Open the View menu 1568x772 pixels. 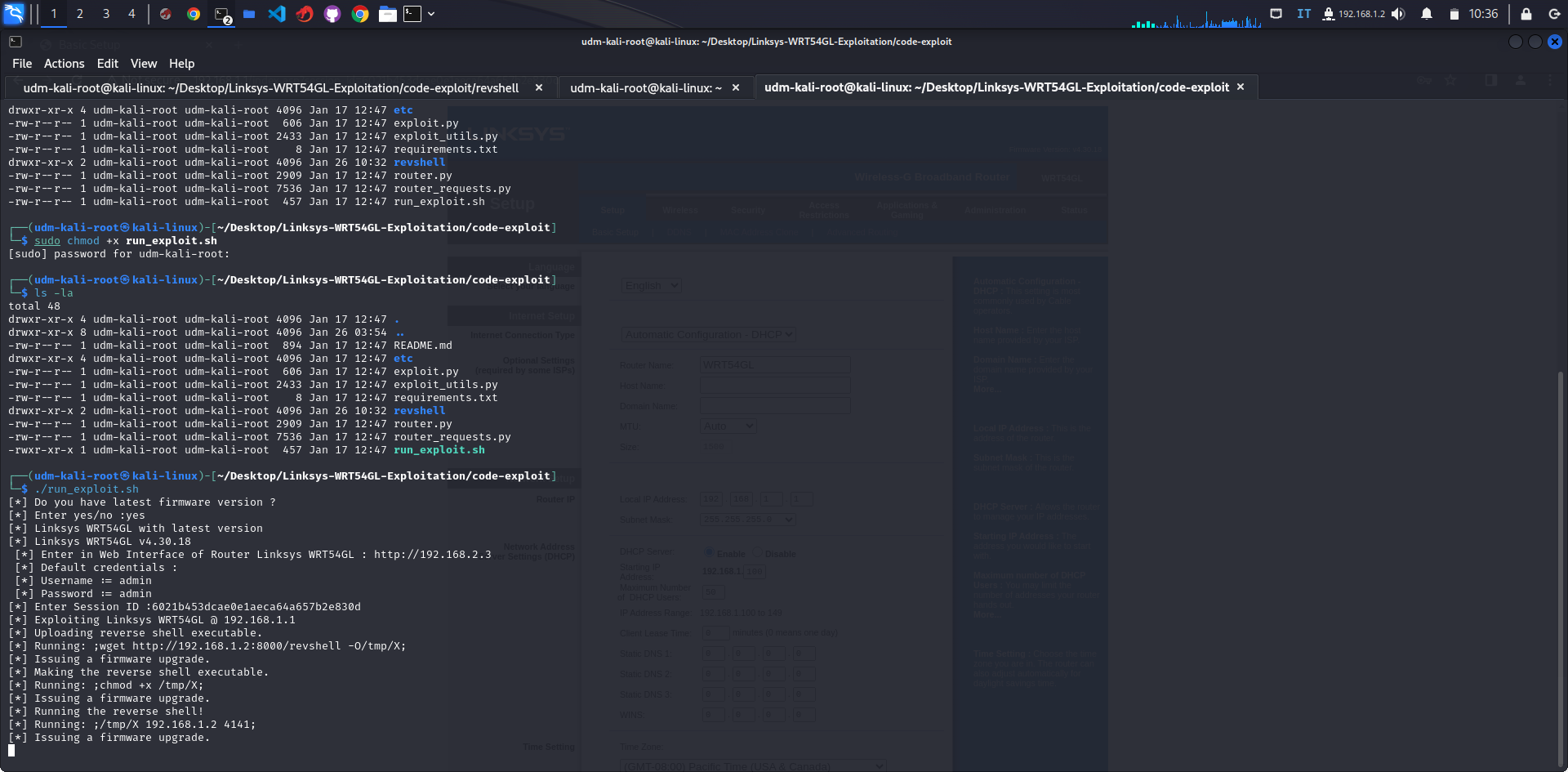click(144, 64)
